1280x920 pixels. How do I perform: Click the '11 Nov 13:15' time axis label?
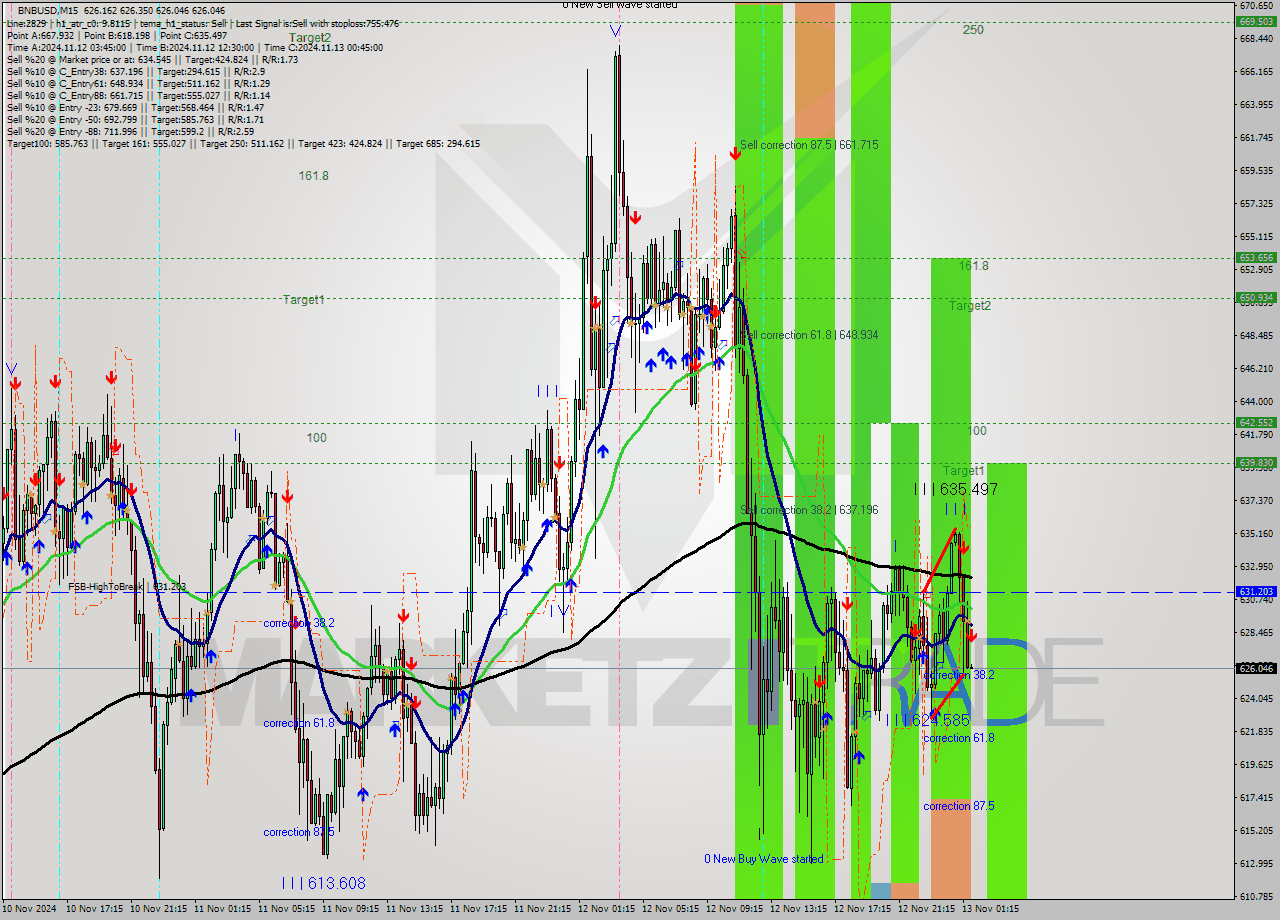(x=415, y=909)
